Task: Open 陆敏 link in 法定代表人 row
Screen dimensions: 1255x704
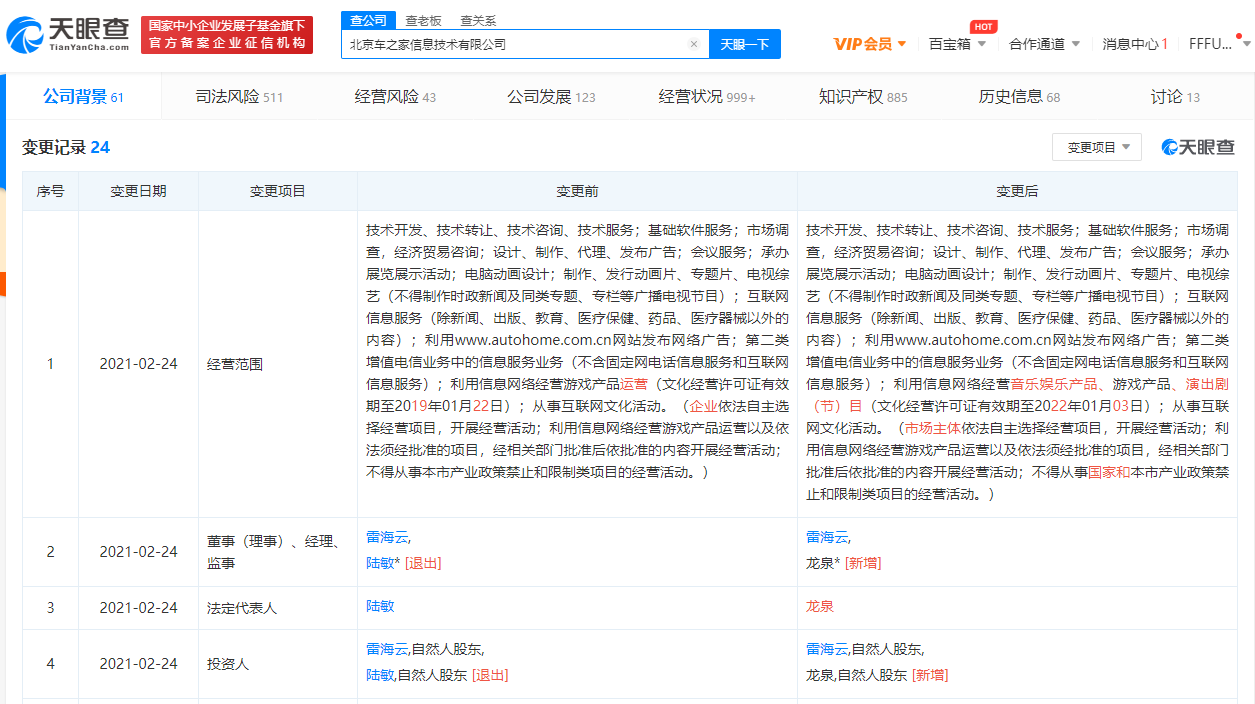Action: coord(380,607)
